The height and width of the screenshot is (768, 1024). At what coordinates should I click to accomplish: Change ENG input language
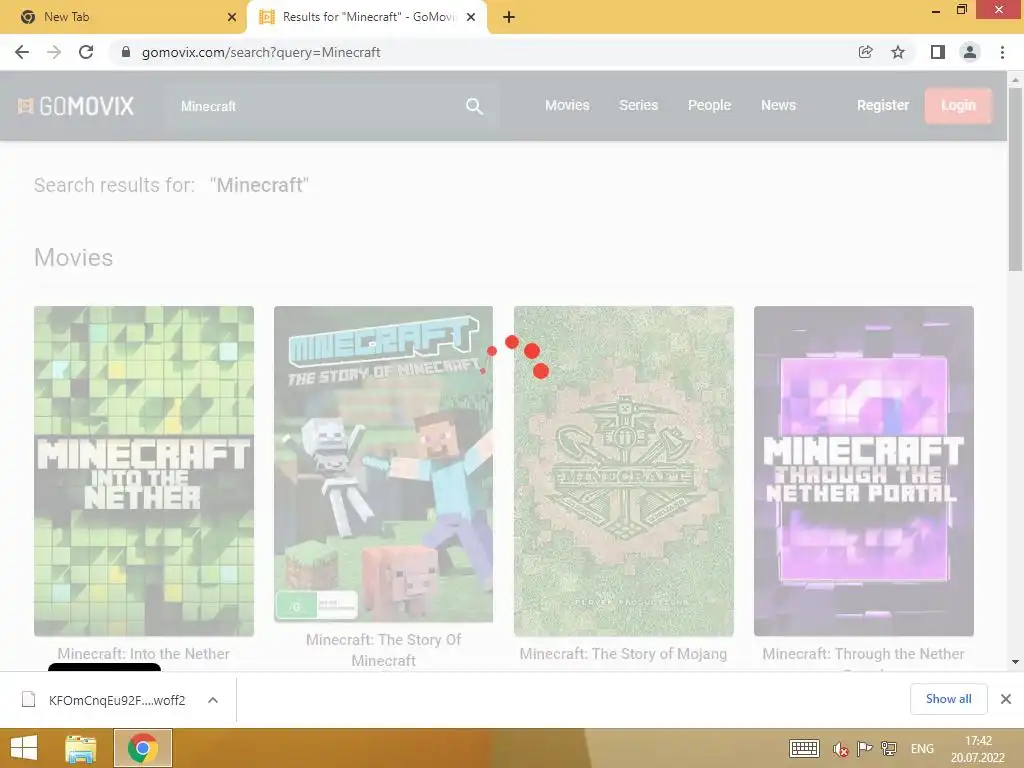922,748
